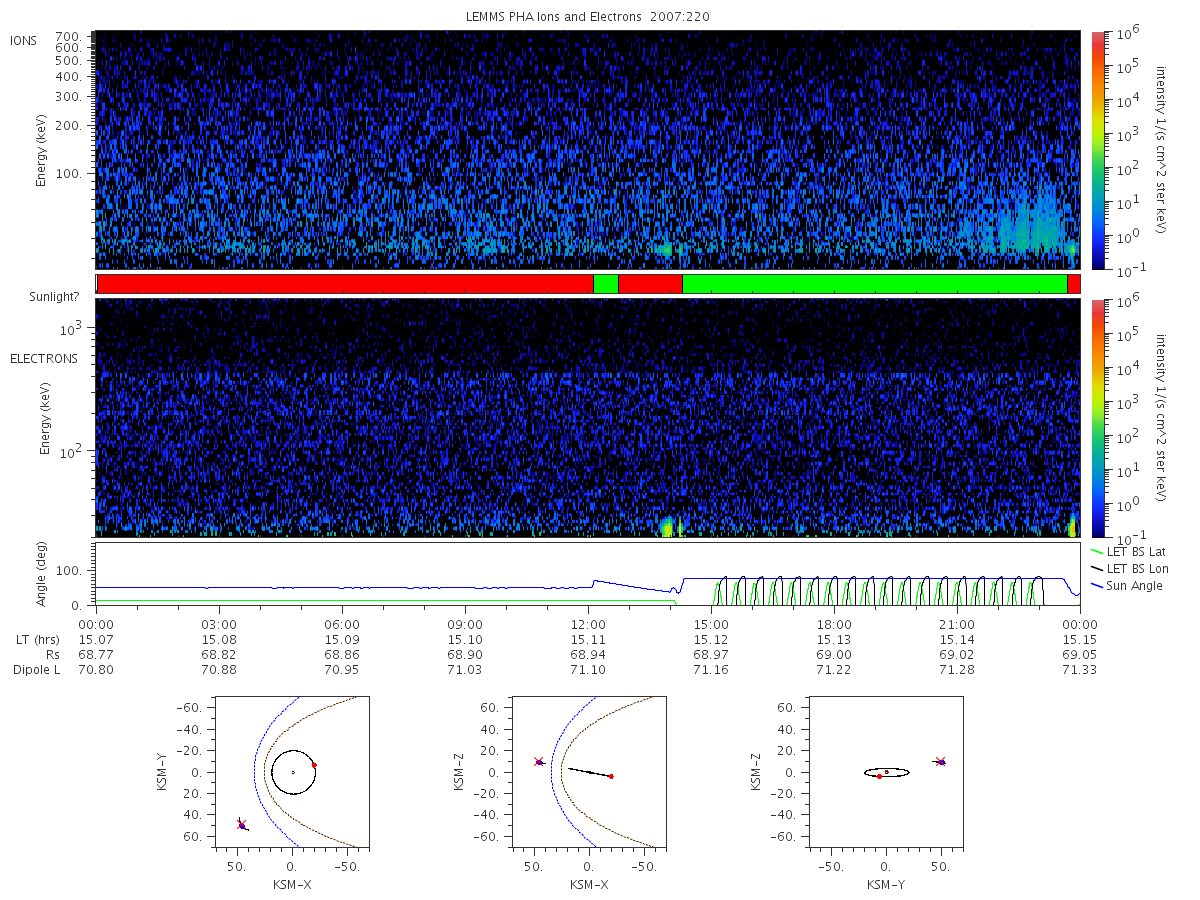Click the green LET BS Lat legend entry

click(x=1129, y=551)
